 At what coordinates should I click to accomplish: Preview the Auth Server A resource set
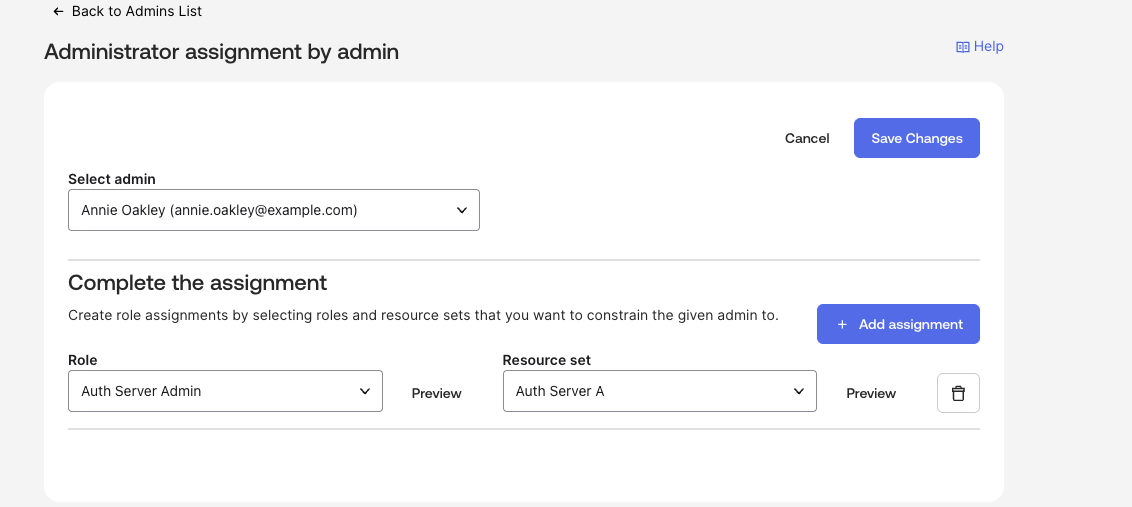(x=871, y=394)
